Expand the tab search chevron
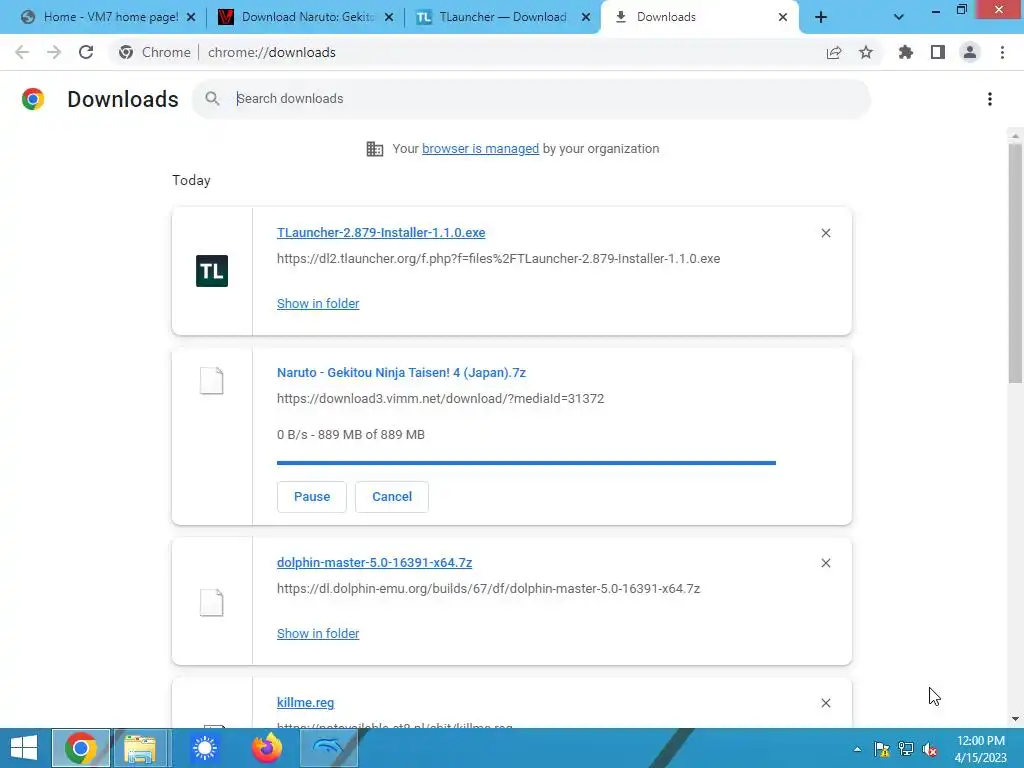Image resolution: width=1024 pixels, height=768 pixels. tap(899, 18)
